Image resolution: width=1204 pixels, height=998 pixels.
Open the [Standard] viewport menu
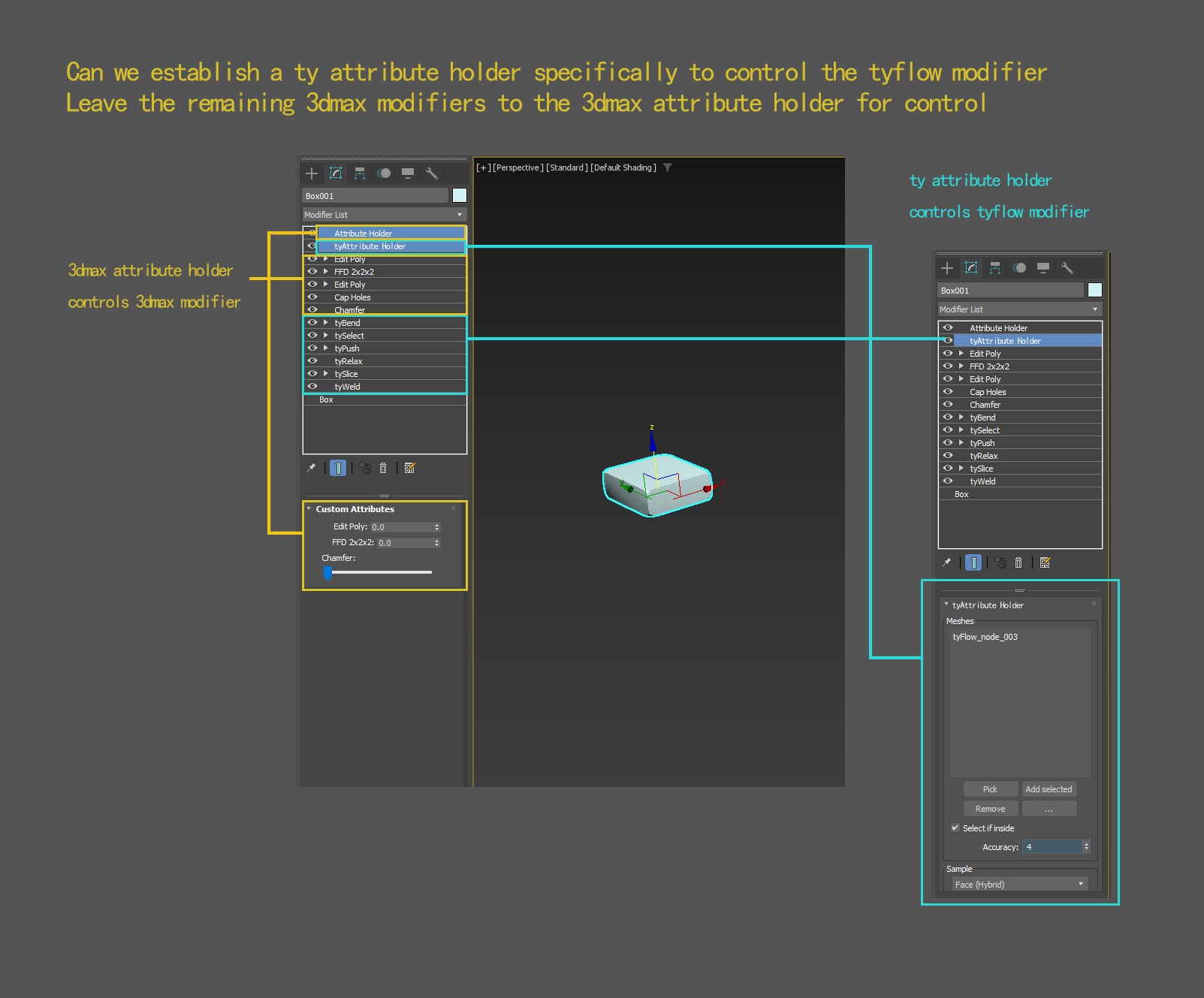(567, 167)
